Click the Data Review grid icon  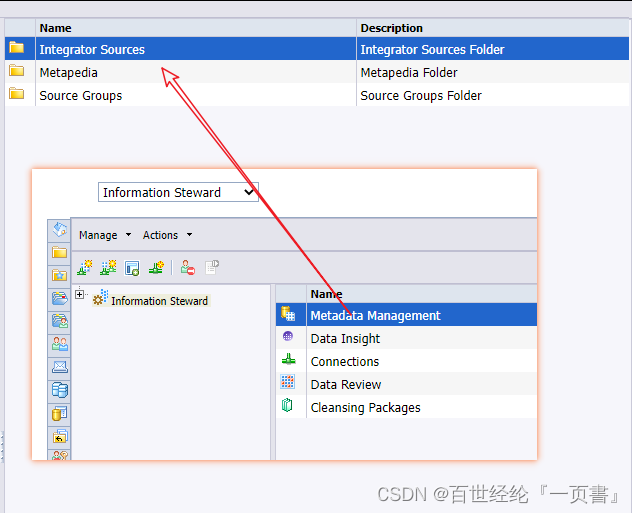tap(287, 382)
